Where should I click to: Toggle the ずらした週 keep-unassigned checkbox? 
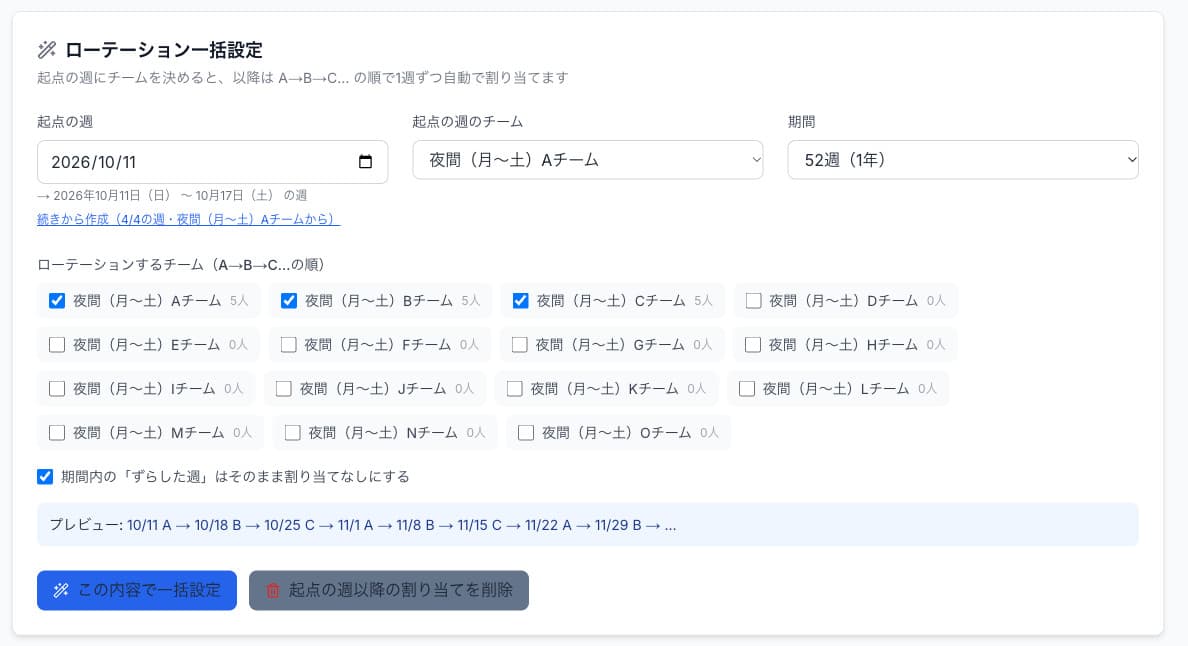tap(45, 476)
